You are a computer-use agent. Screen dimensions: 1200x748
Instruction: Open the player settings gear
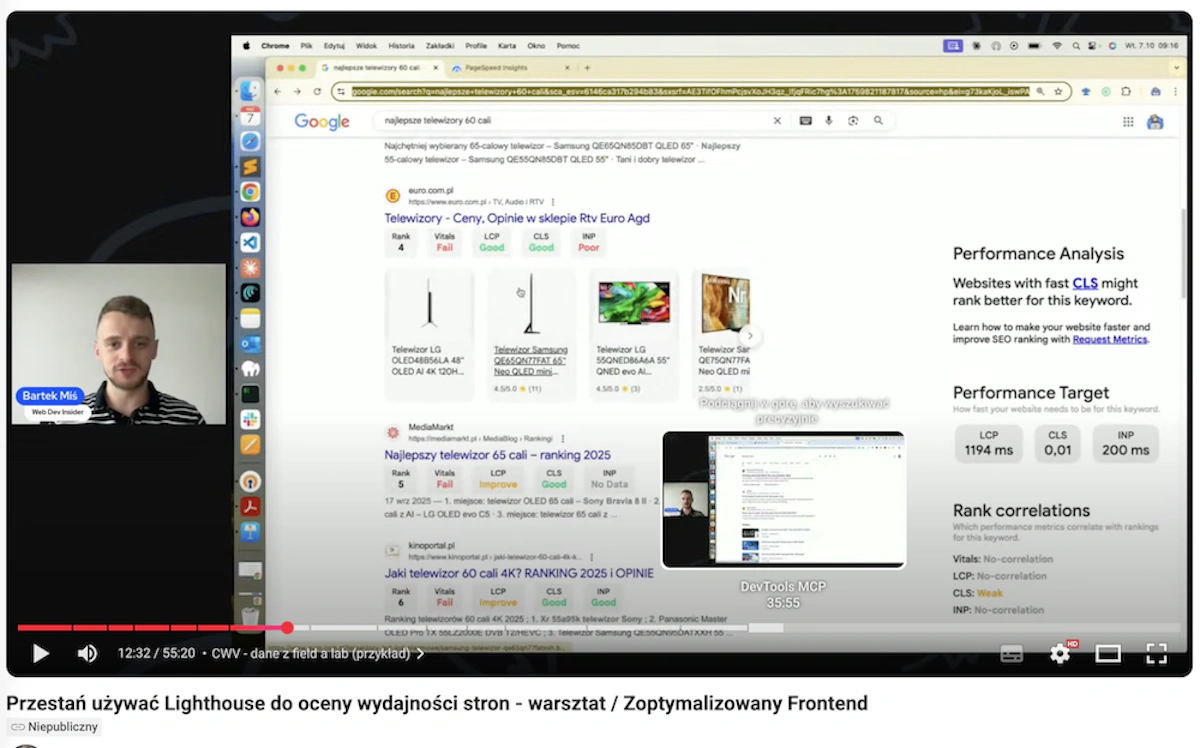pyautogui.click(x=1060, y=654)
